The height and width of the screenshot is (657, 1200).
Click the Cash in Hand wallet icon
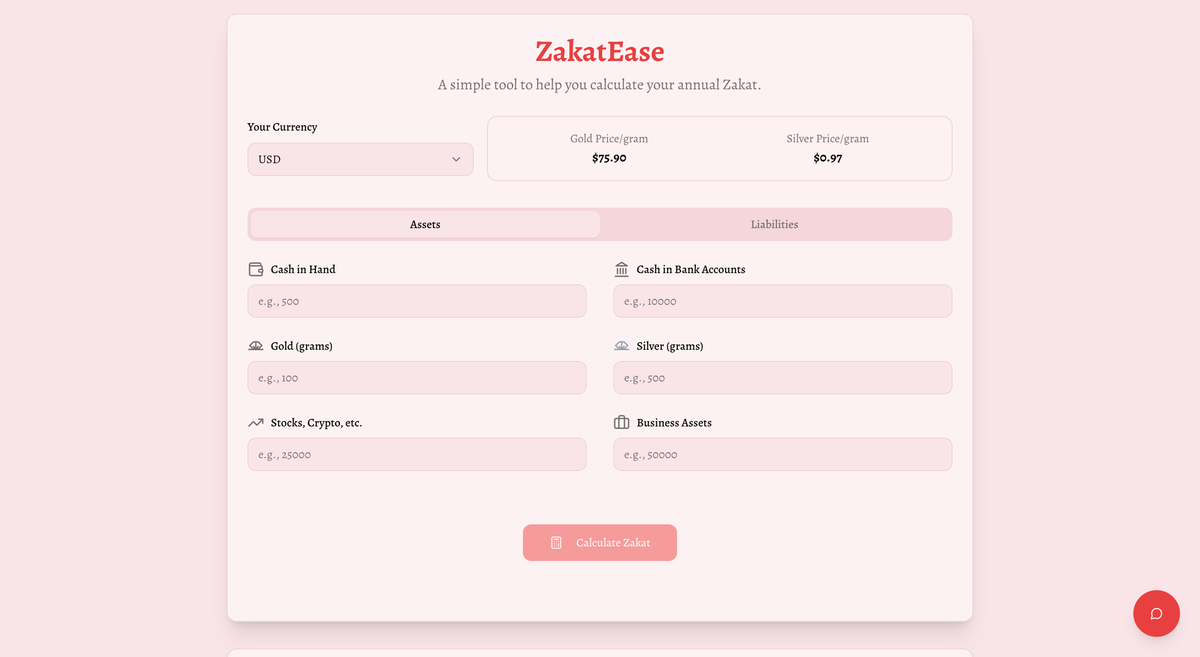(x=255, y=268)
